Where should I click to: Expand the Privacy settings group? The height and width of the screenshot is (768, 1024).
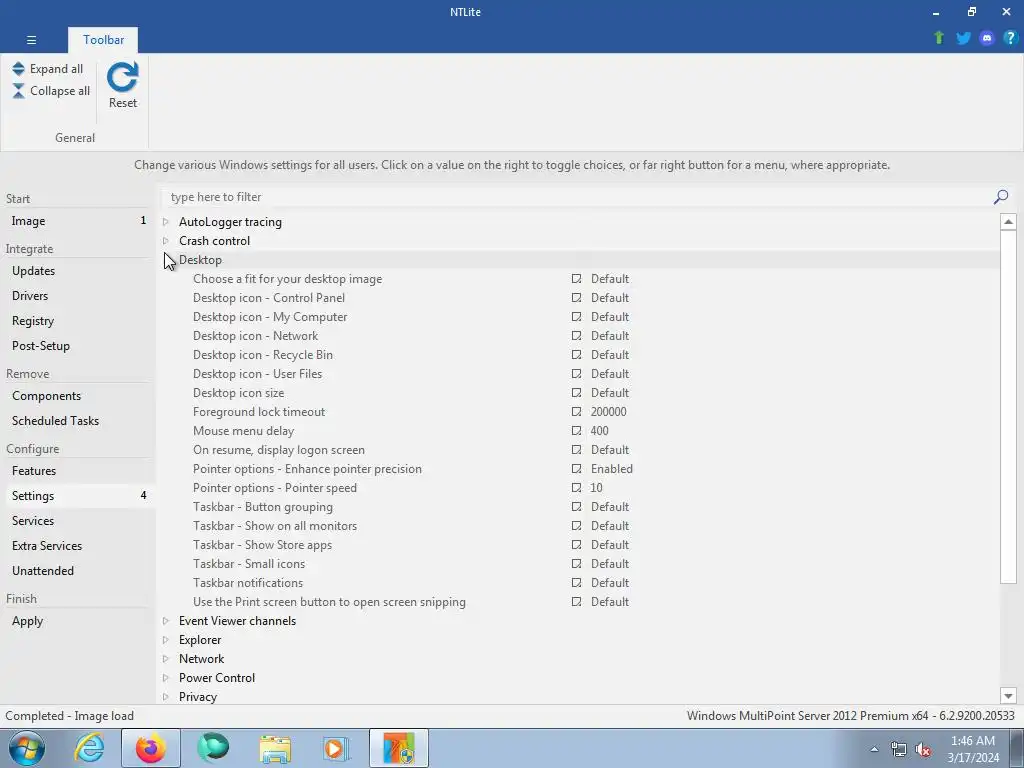point(166,697)
